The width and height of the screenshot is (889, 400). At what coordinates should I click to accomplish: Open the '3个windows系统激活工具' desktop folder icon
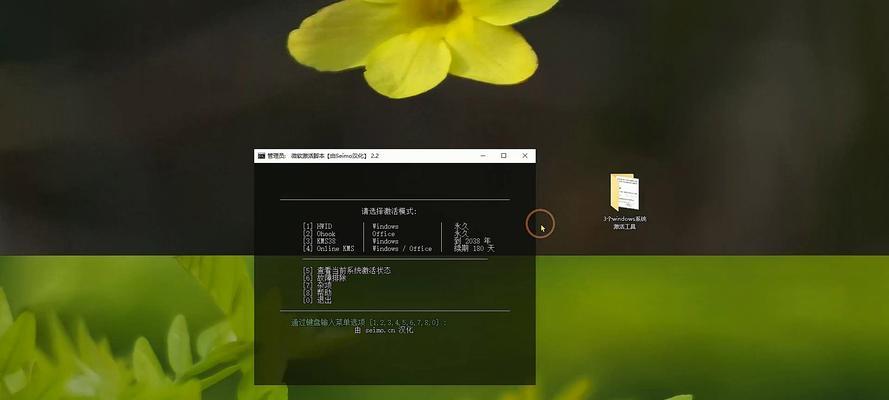[624, 193]
